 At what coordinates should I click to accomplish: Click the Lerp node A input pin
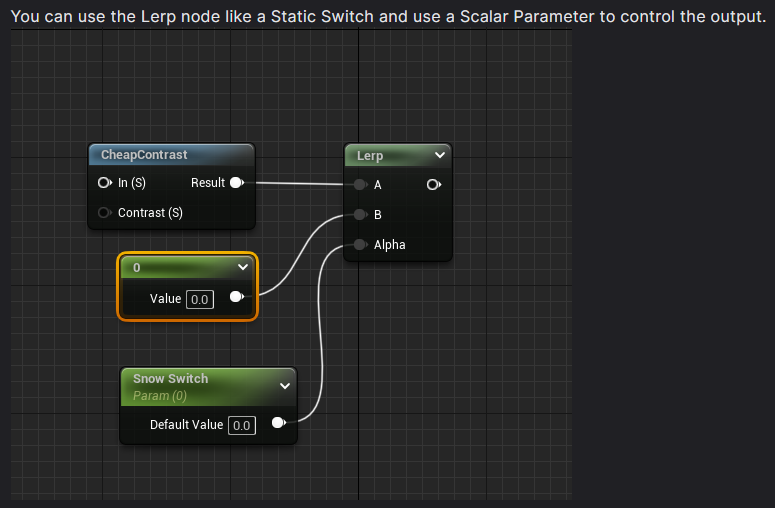[361, 185]
